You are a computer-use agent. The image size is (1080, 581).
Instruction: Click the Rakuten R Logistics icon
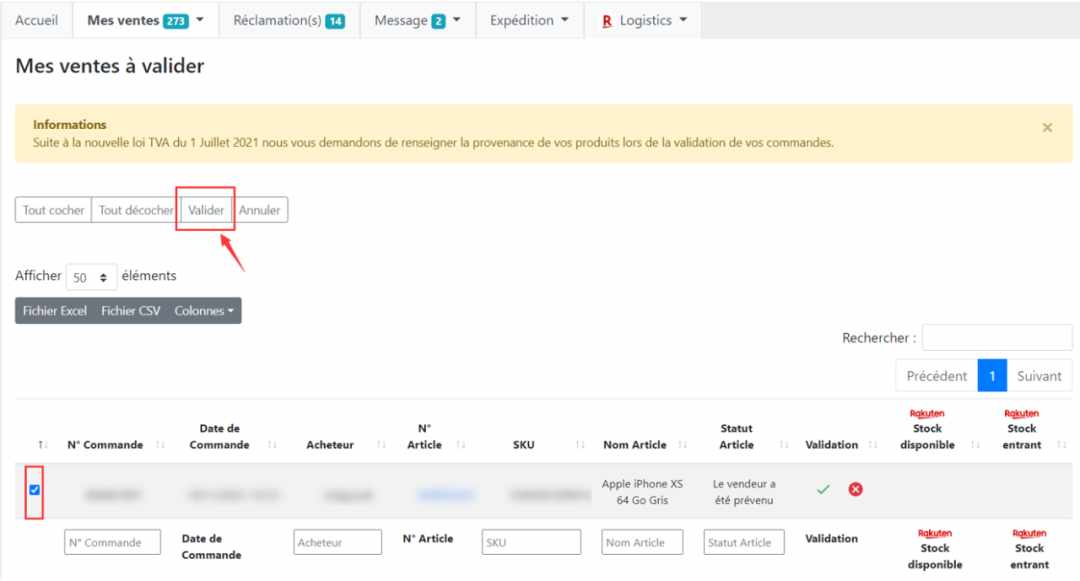(x=607, y=21)
